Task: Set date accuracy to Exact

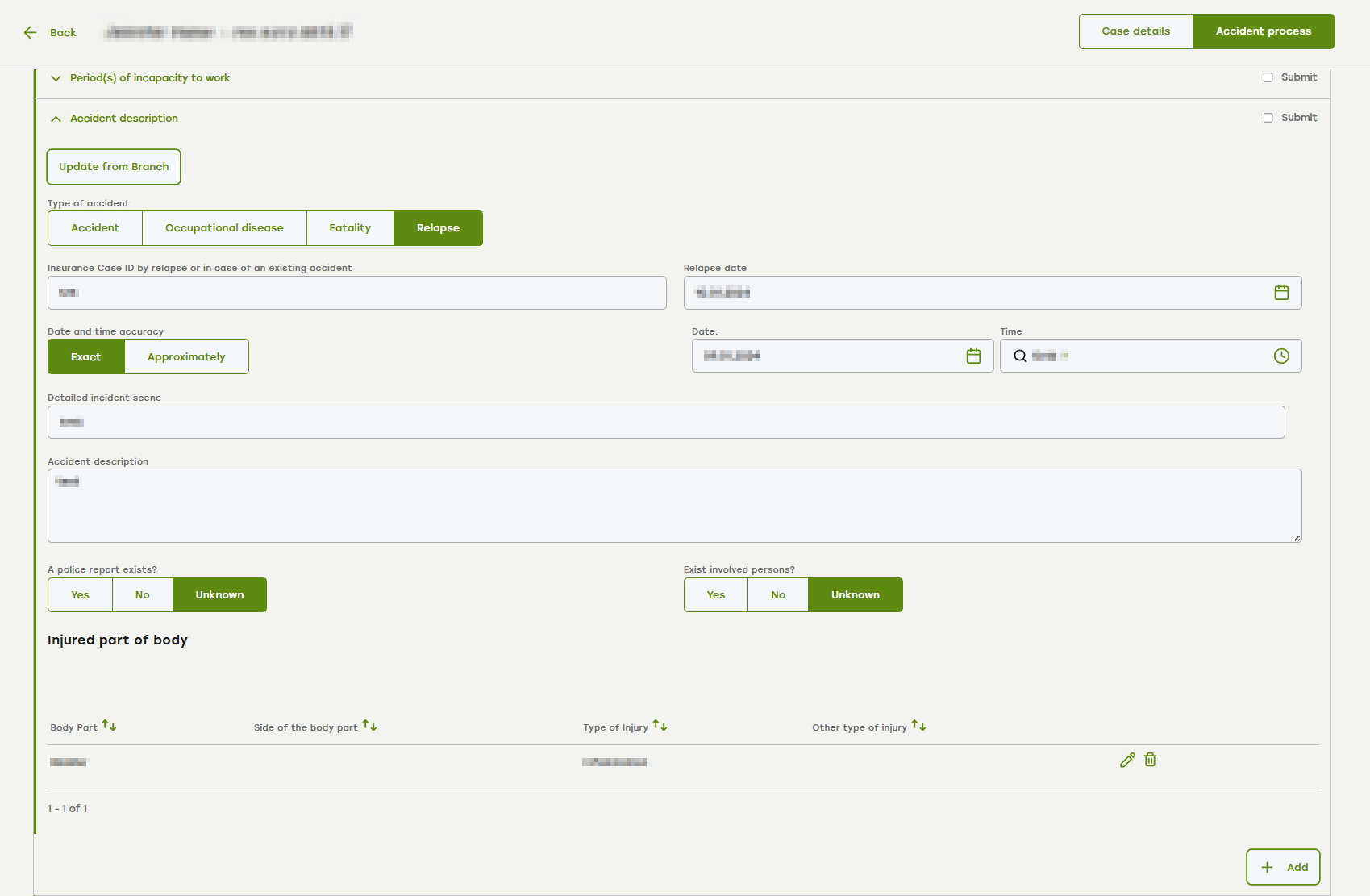Action: pyautogui.click(x=86, y=356)
